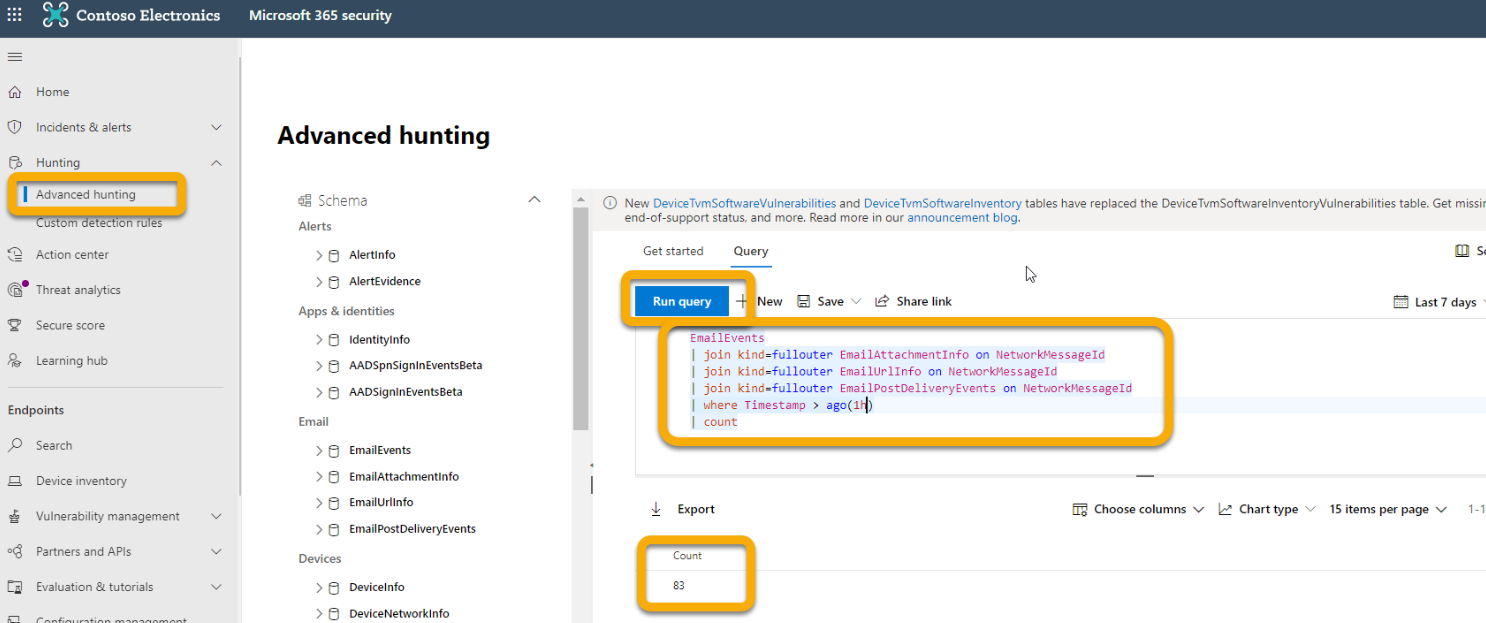Expand Evaluation & tutorials chevron
This screenshot has width=1486, height=623.
click(217, 587)
